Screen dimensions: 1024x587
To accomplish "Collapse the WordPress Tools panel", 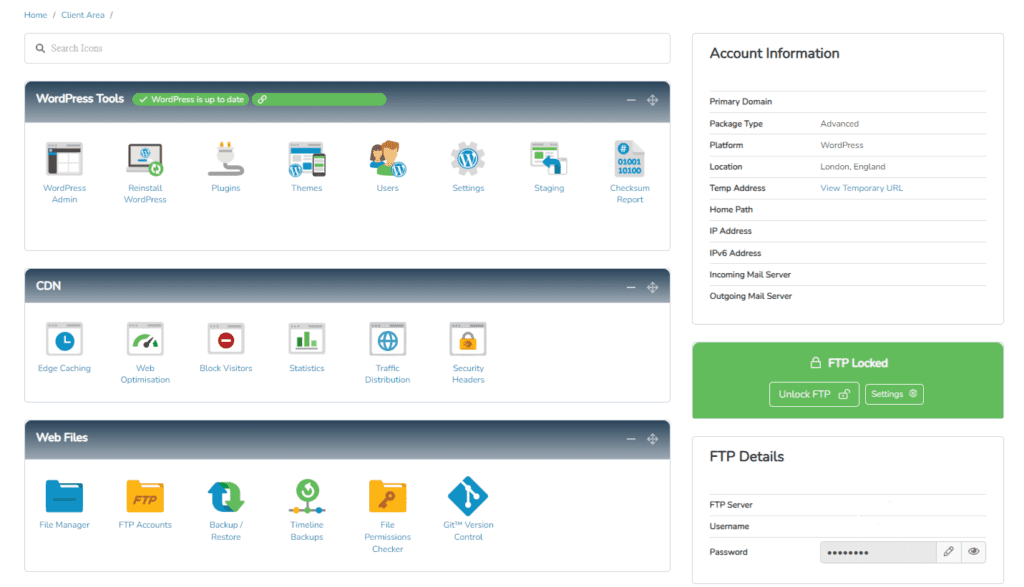I will pos(631,100).
